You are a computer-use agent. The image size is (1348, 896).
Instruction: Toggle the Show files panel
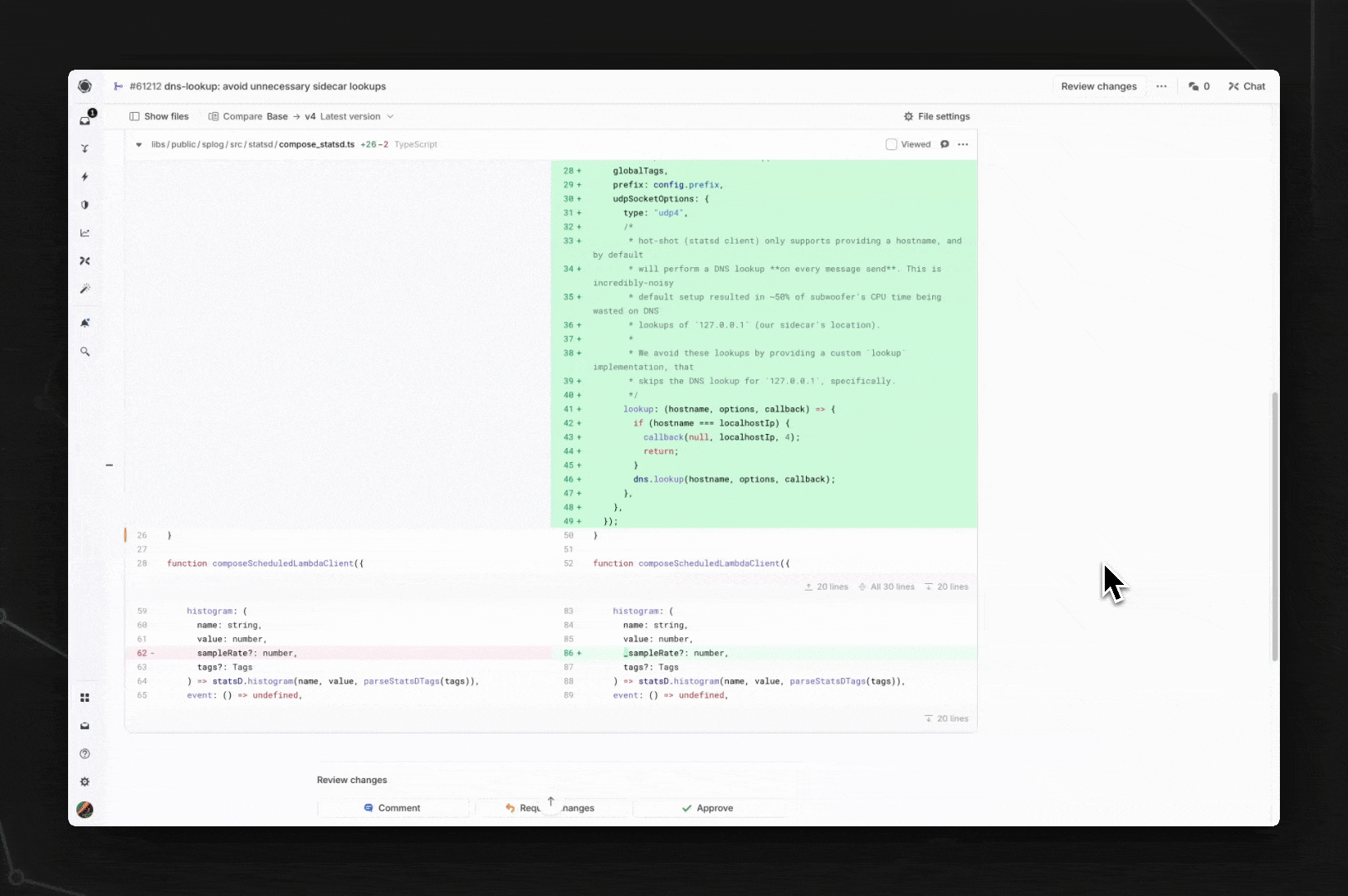159,117
